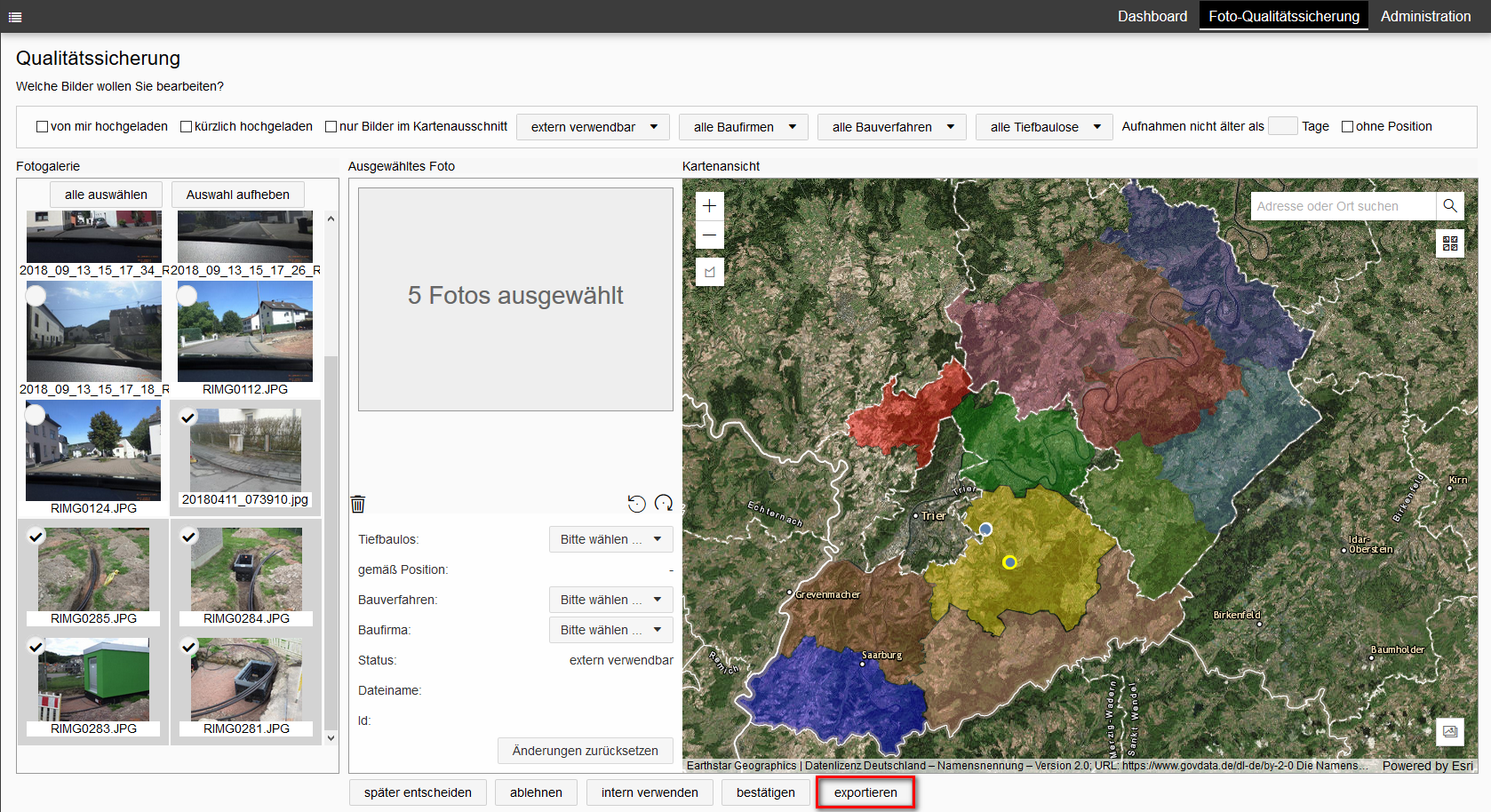Check 'kürzlich hochgeladen' filter
The height and width of the screenshot is (812, 1491).
pyautogui.click(x=186, y=127)
